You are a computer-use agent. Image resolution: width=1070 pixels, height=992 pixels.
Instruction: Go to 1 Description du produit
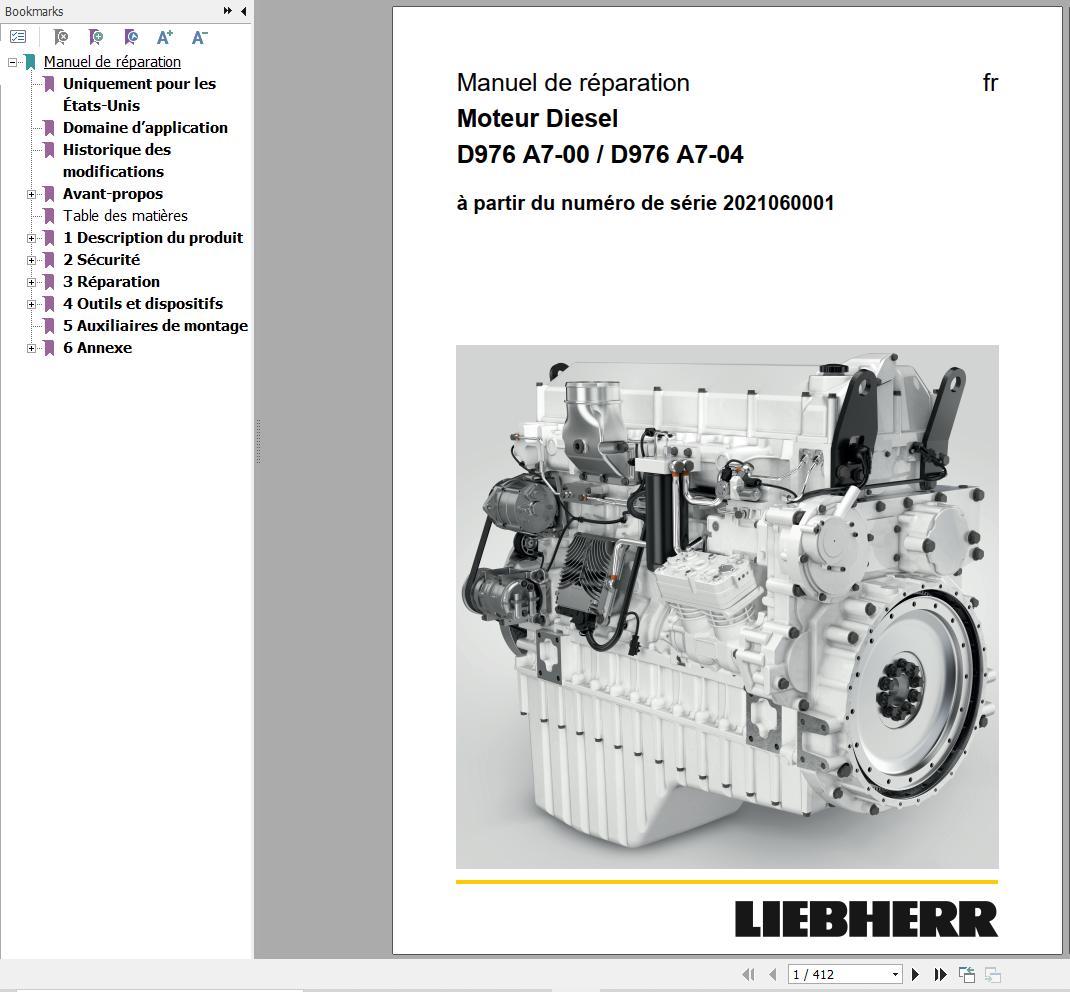click(153, 237)
